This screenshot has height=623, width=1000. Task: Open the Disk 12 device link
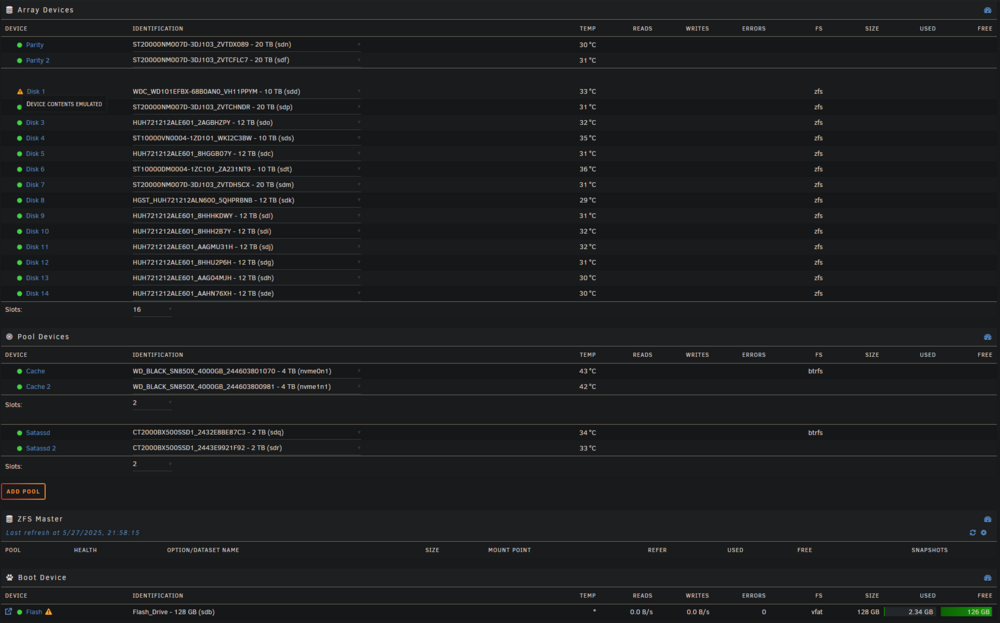37,263
